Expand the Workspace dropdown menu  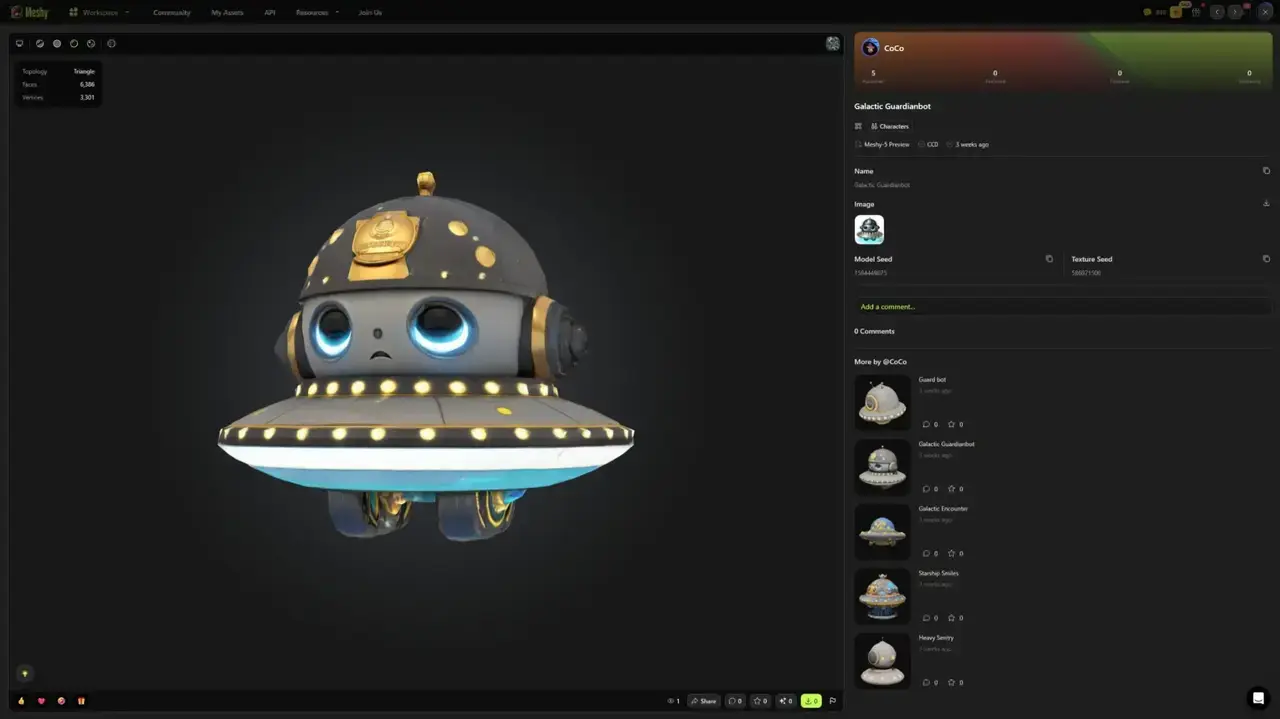click(x=98, y=12)
